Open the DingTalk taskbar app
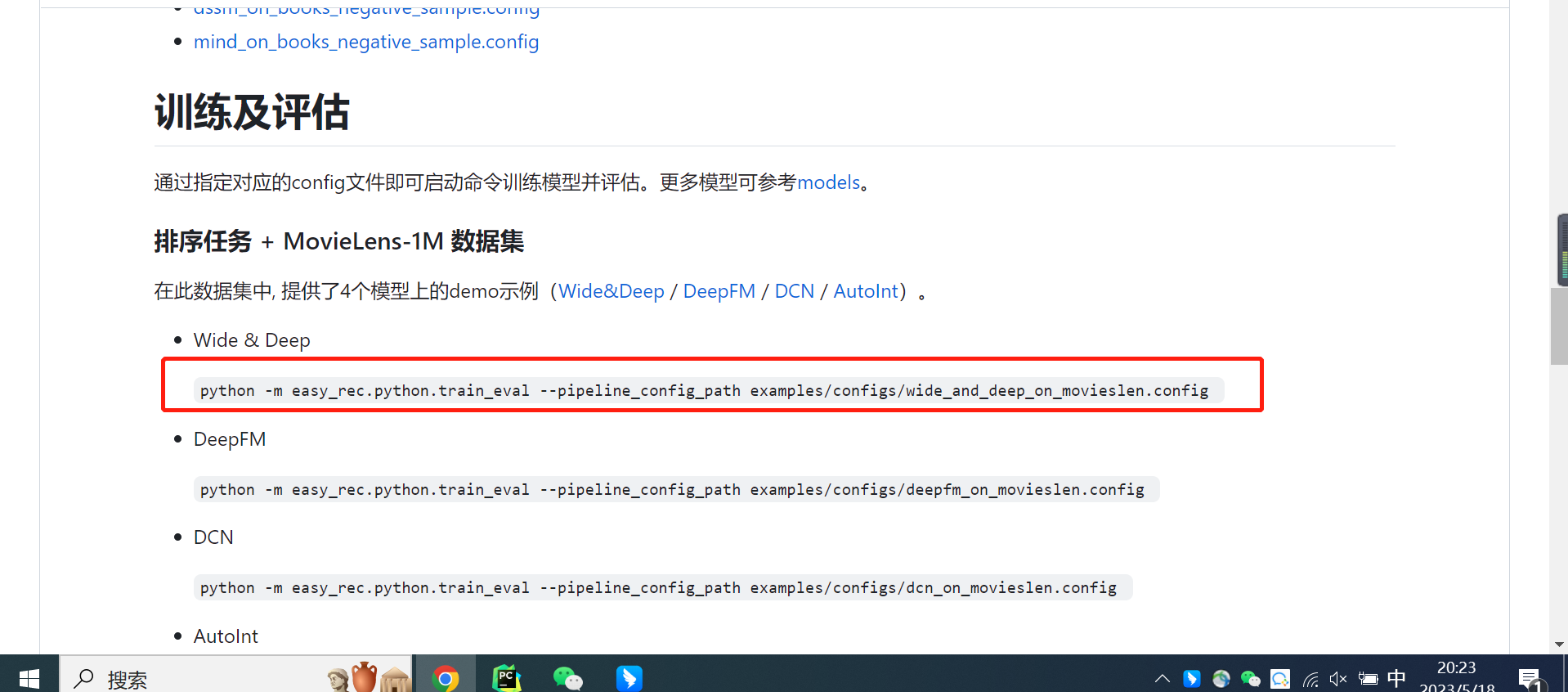The height and width of the screenshot is (692, 1568). [x=629, y=677]
